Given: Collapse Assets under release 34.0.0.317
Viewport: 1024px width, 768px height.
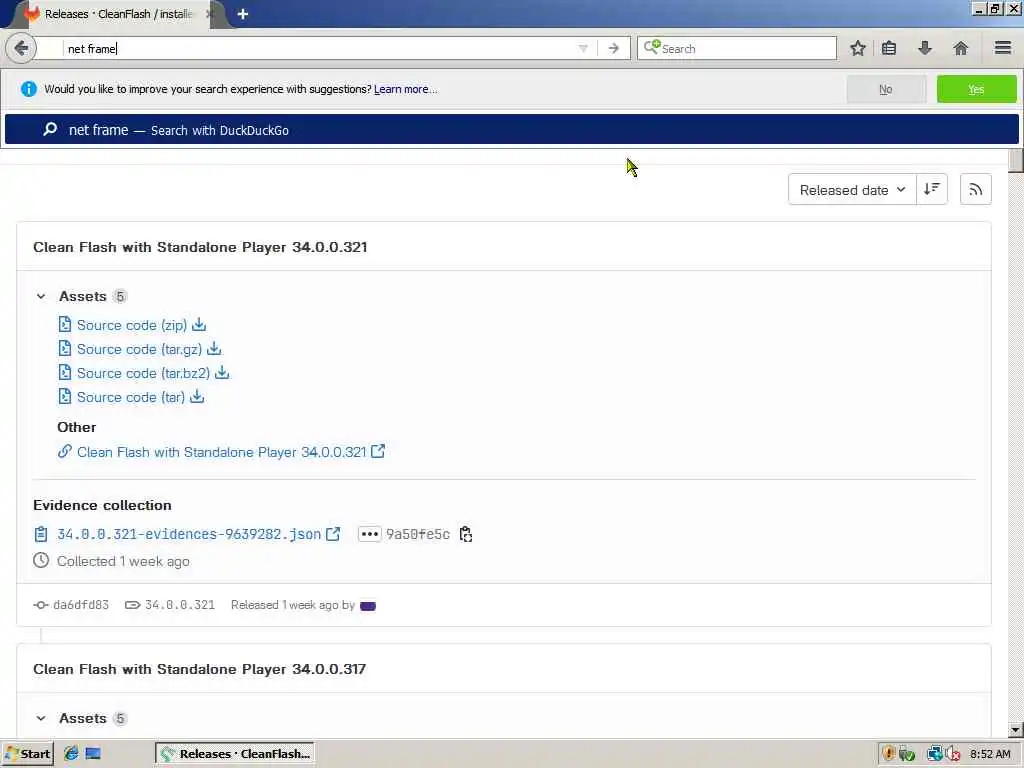Looking at the screenshot, I should click(x=41, y=718).
